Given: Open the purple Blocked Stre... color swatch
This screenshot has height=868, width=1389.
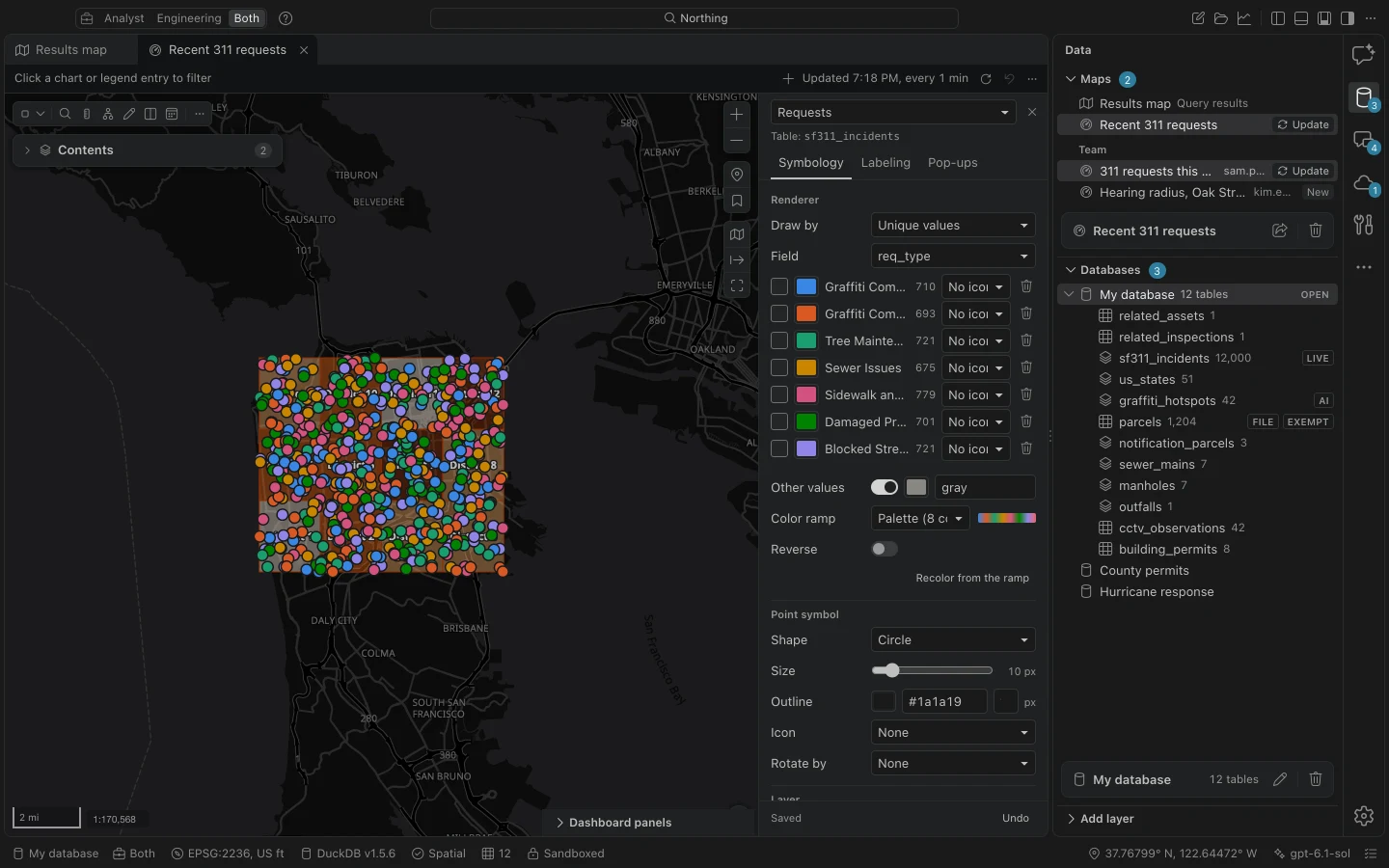Looking at the screenshot, I should tap(806, 448).
